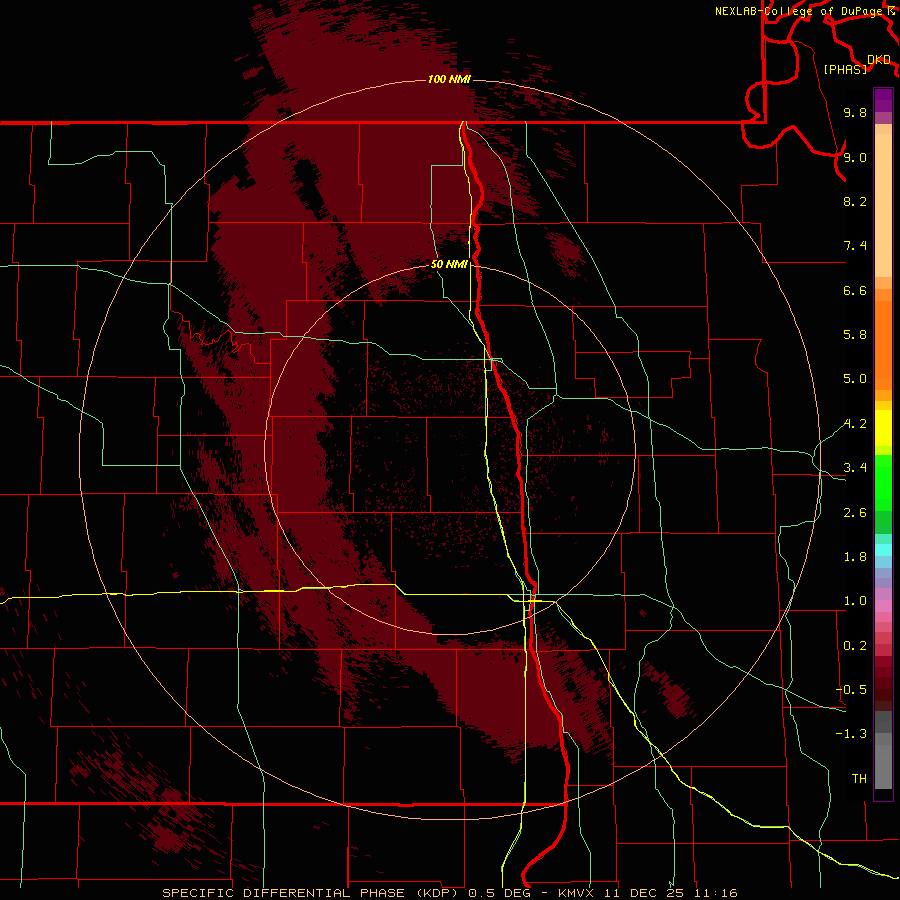Click the 6.6 color scale label
This screenshot has height=900, width=900.
pyautogui.click(x=855, y=290)
